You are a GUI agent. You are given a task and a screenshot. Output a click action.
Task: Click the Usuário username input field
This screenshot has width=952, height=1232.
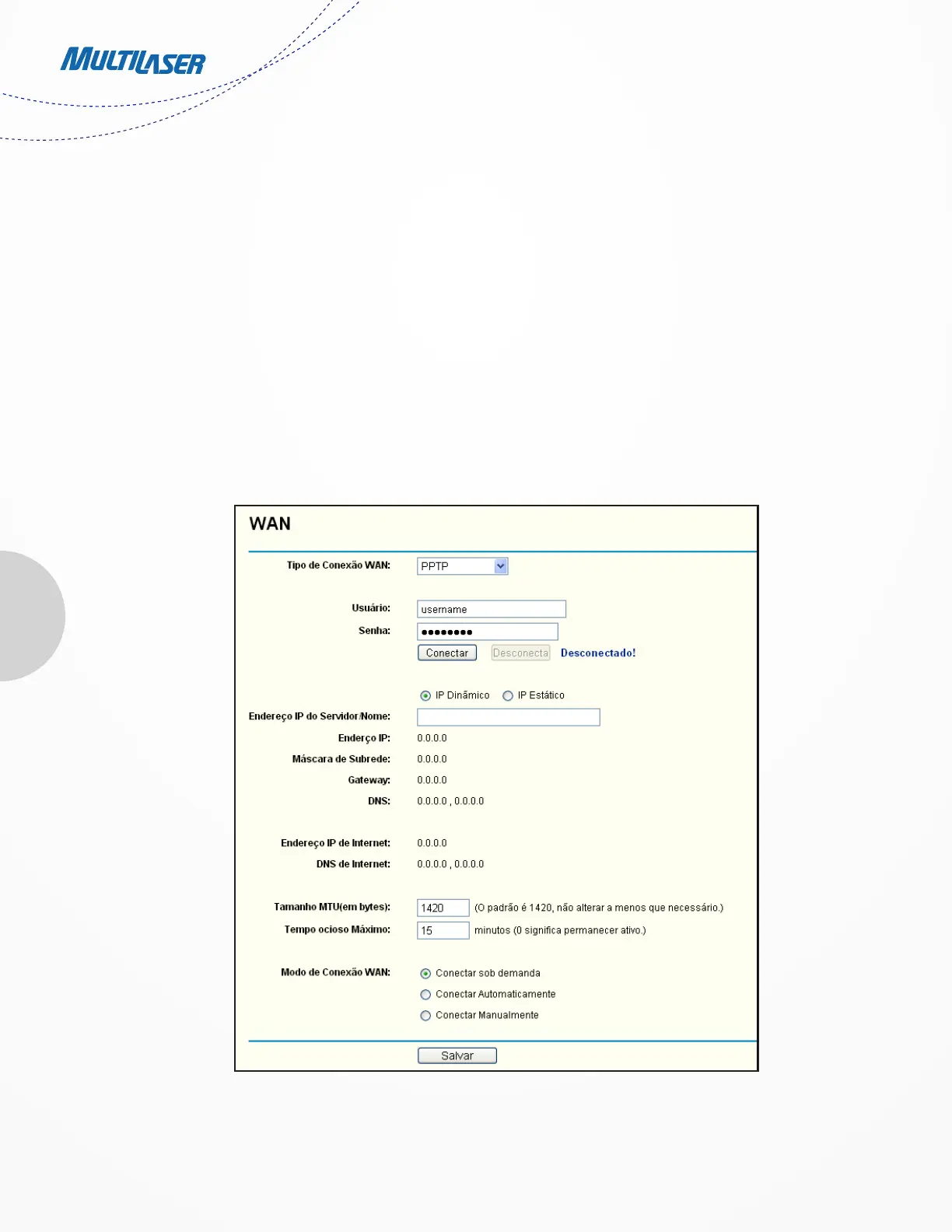coord(492,609)
